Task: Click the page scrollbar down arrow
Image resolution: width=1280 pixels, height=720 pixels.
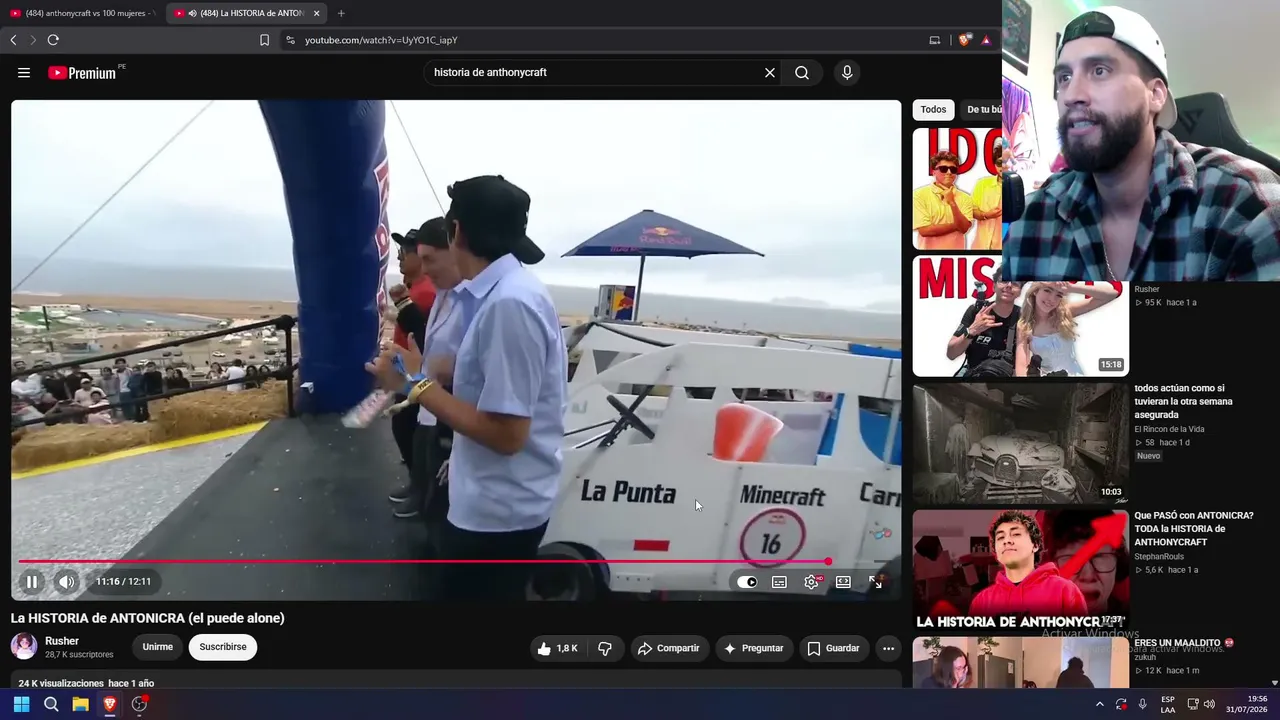Action: (1275, 683)
